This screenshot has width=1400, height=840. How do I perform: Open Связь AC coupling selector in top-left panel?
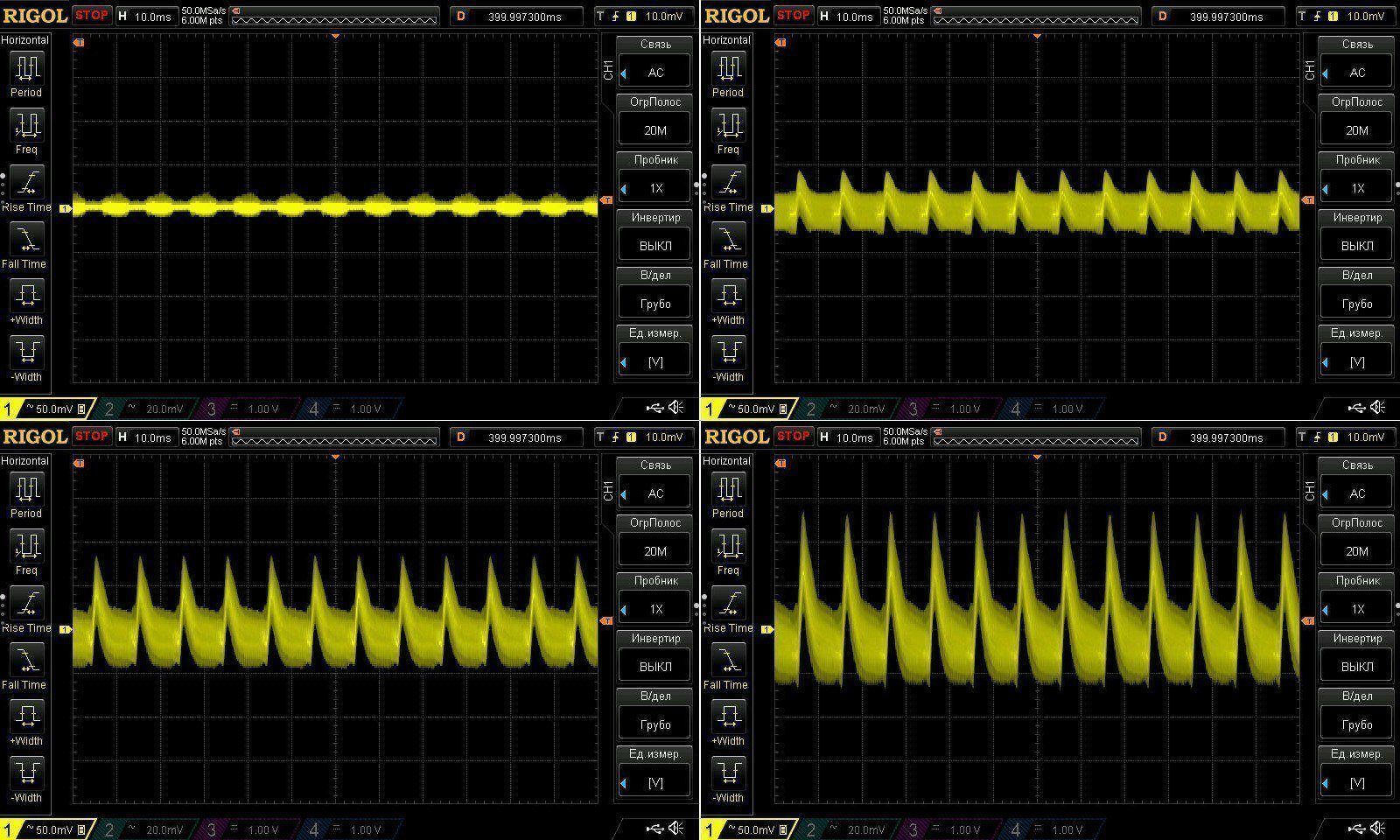654,73
